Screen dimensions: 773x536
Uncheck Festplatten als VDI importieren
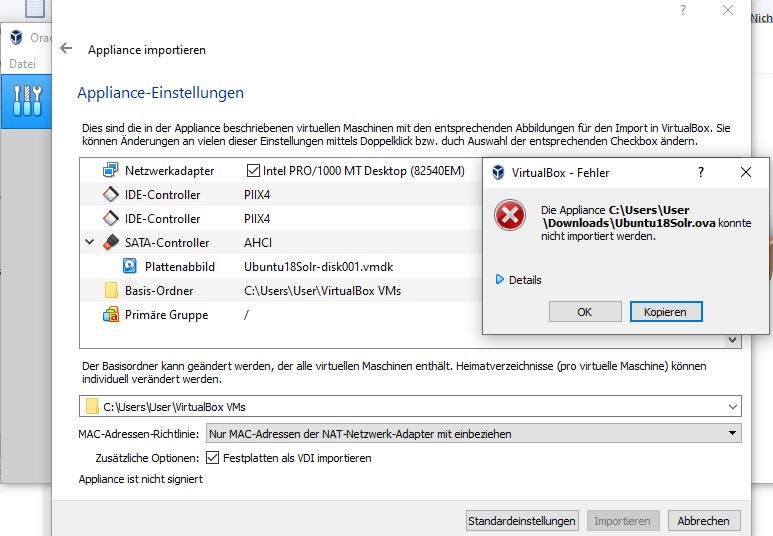coord(212,458)
